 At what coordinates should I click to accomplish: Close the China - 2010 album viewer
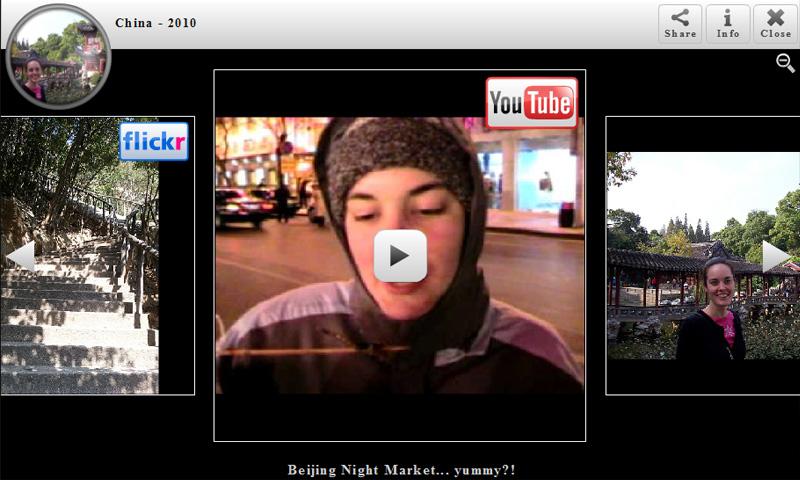[775, 24]
